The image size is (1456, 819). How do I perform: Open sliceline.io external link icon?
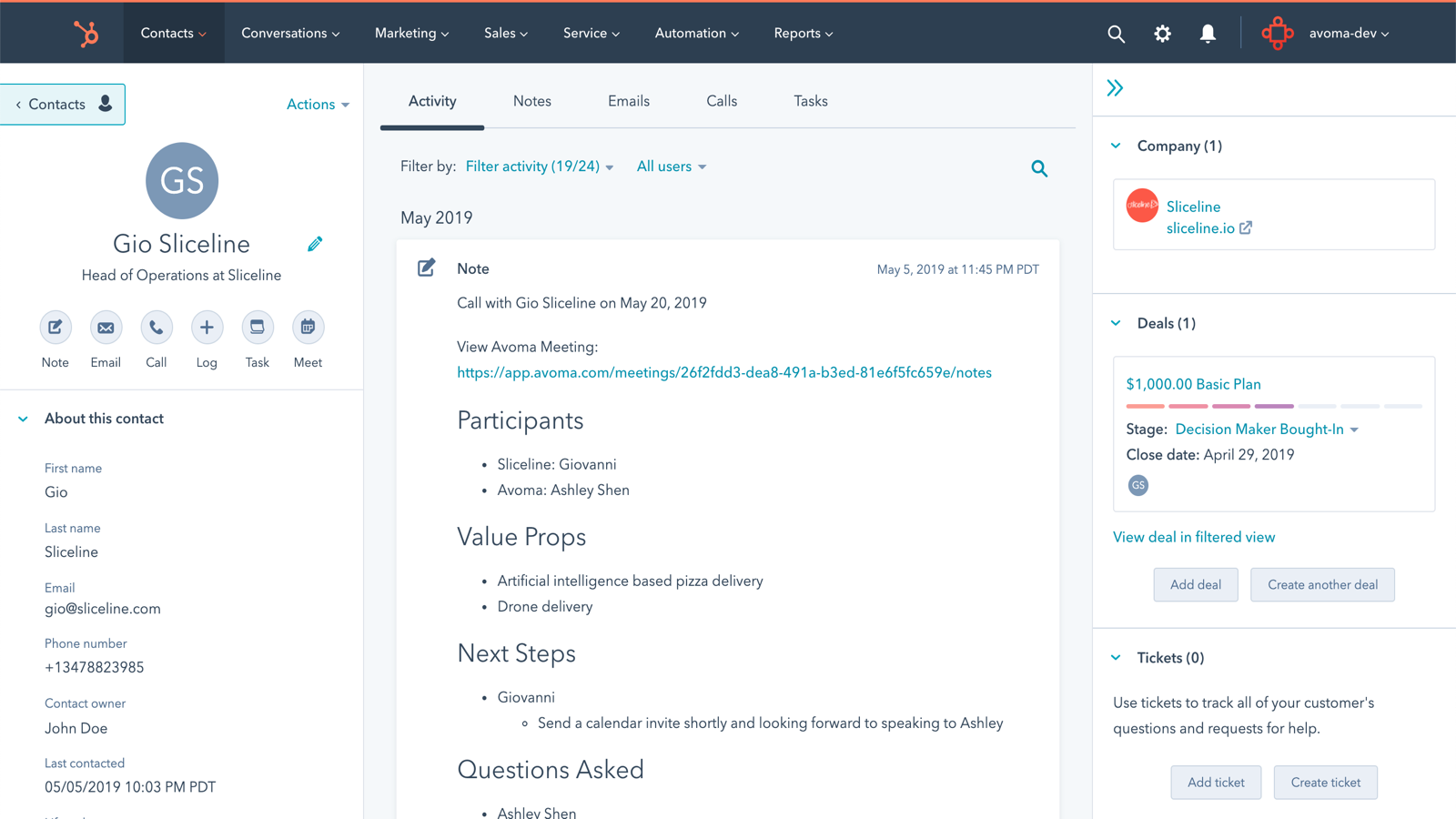click(1246, 227)
